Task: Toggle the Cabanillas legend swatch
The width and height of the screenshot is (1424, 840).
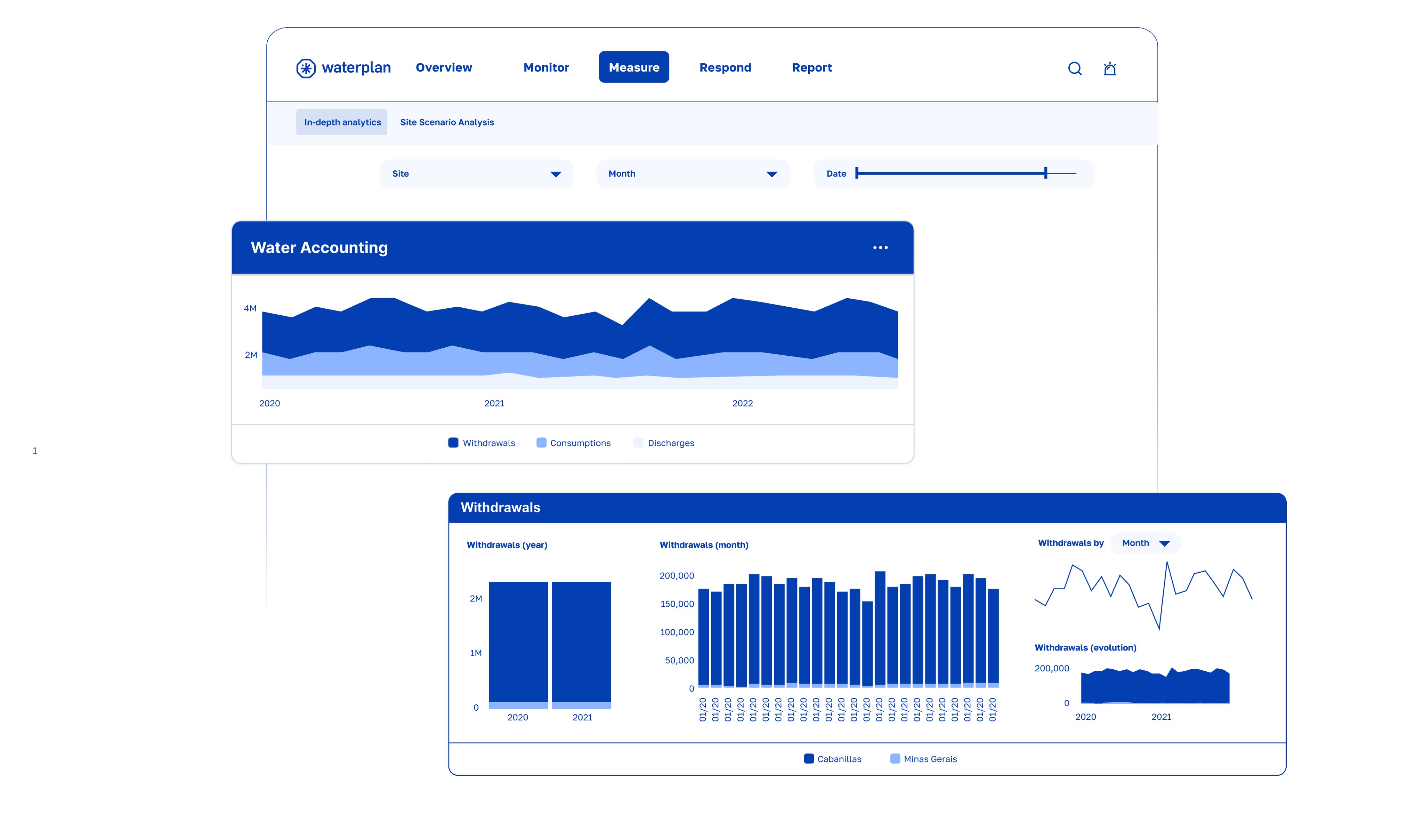Action: [x=809, y=759]
